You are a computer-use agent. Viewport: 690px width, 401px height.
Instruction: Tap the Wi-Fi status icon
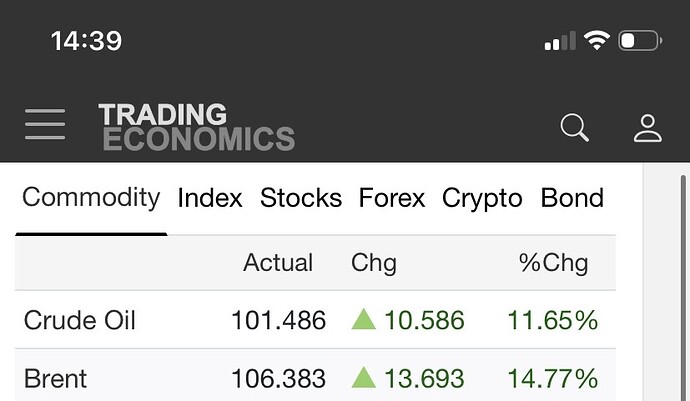coord(597,41)
